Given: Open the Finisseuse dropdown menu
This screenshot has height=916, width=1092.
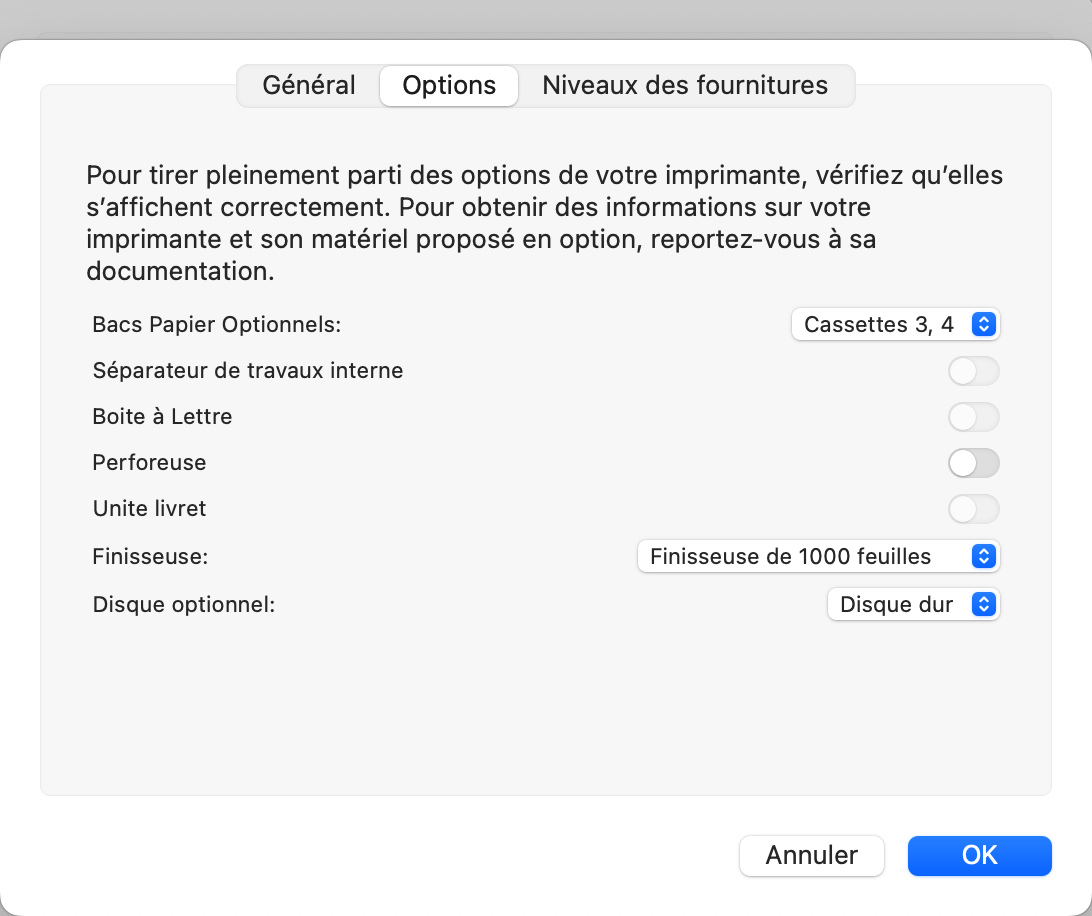Looking at the screenshot, I should pos(818,557).
